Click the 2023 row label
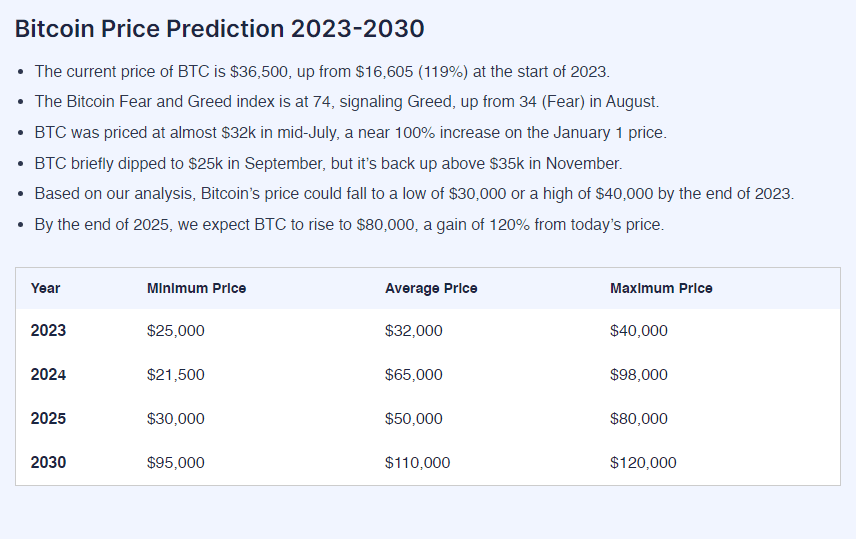The width and height of the screenshot is (856, 539). pos(48,330)
